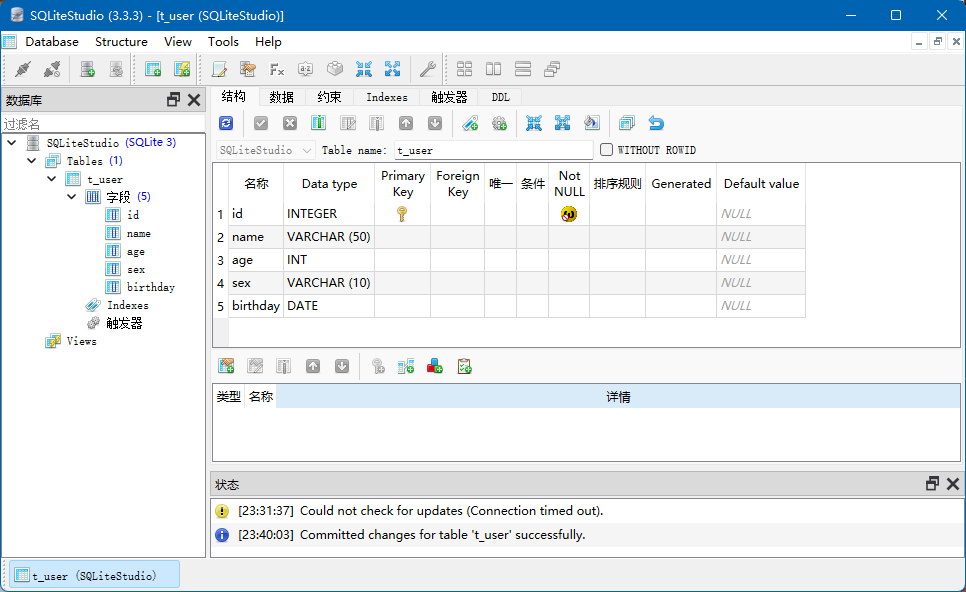Click the create new table icon
966x592 pixels.
[x=153, y=69]
